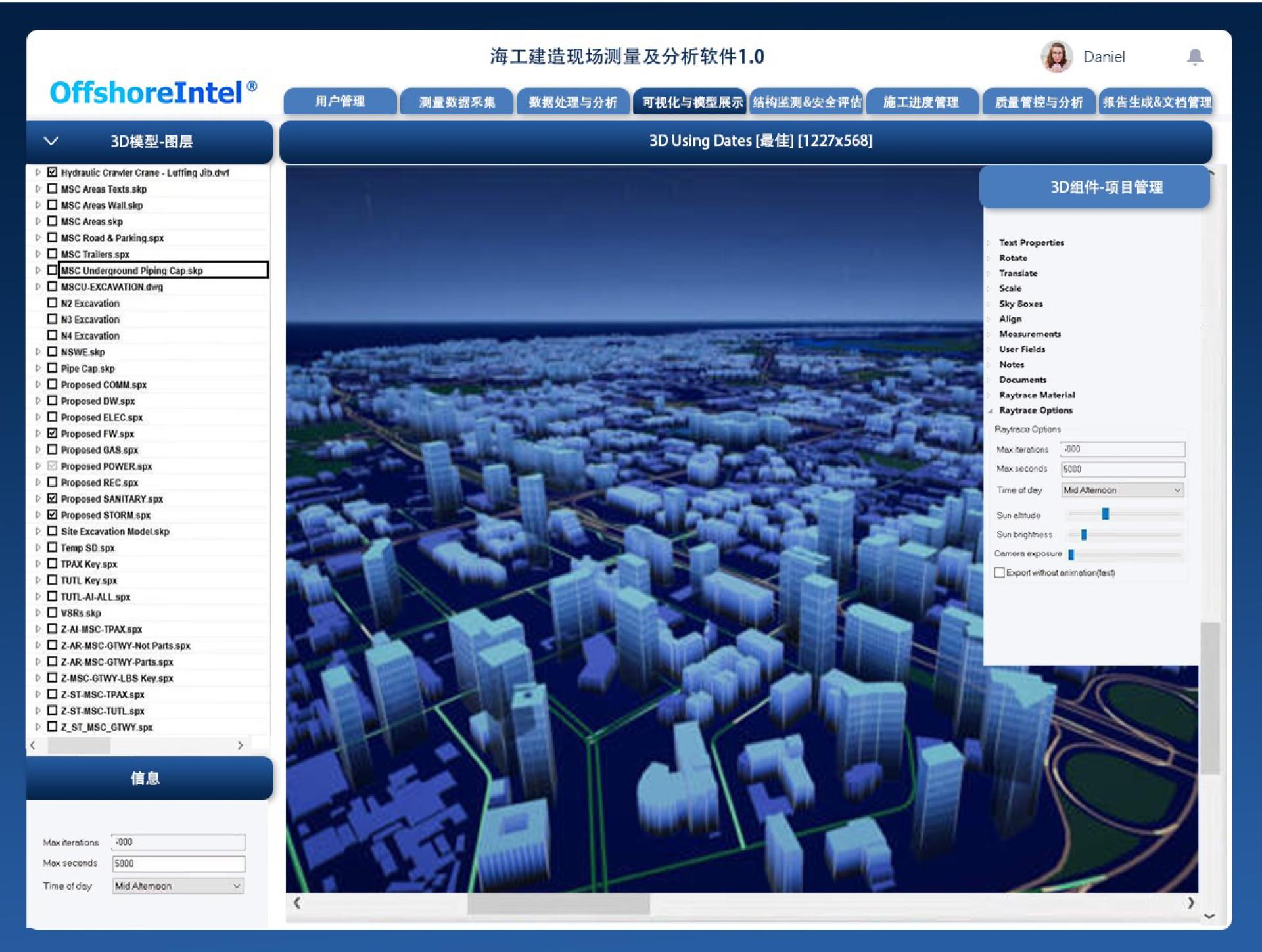The image size is (1262, 952).
Task: Expand the Measurements section
Action: tap(989, 334)
